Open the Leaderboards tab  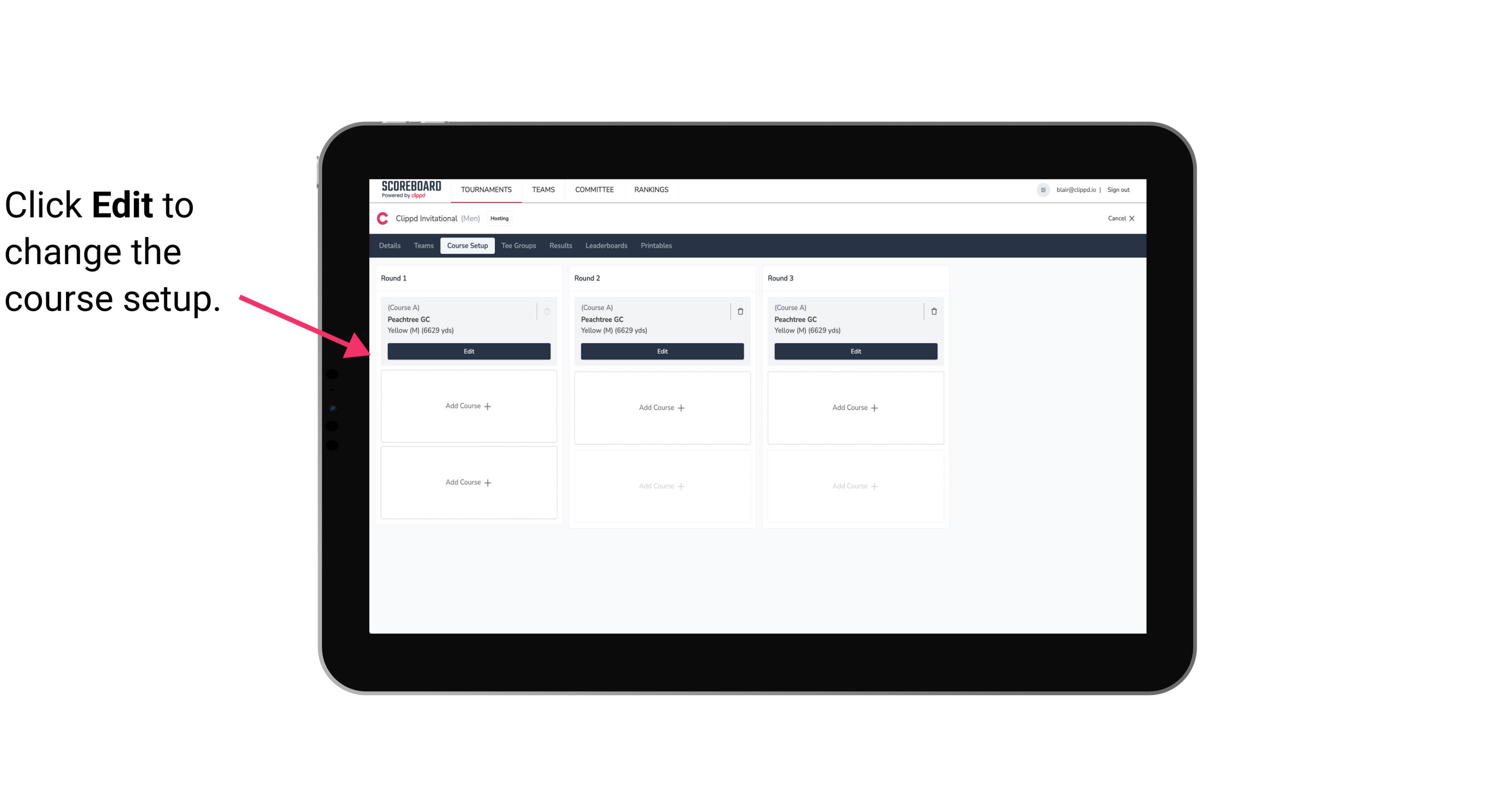tap(607, 246)
